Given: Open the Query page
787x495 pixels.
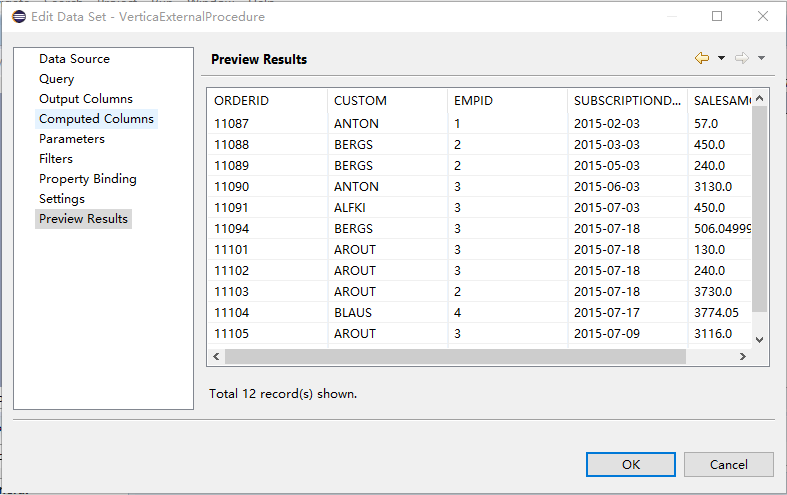Looking at the screenshot, I should (x=56, y=79).
